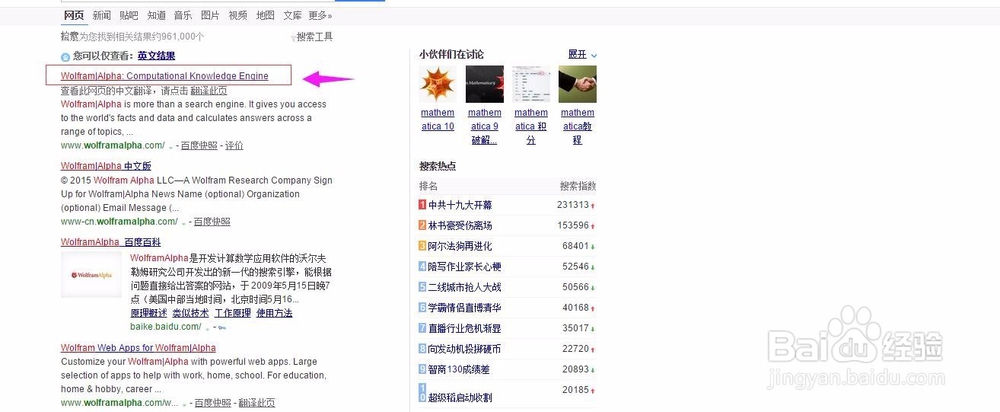Click the 翻译此页 link under first result
This screenshot has width=1000, height=412.
[209, 91]
